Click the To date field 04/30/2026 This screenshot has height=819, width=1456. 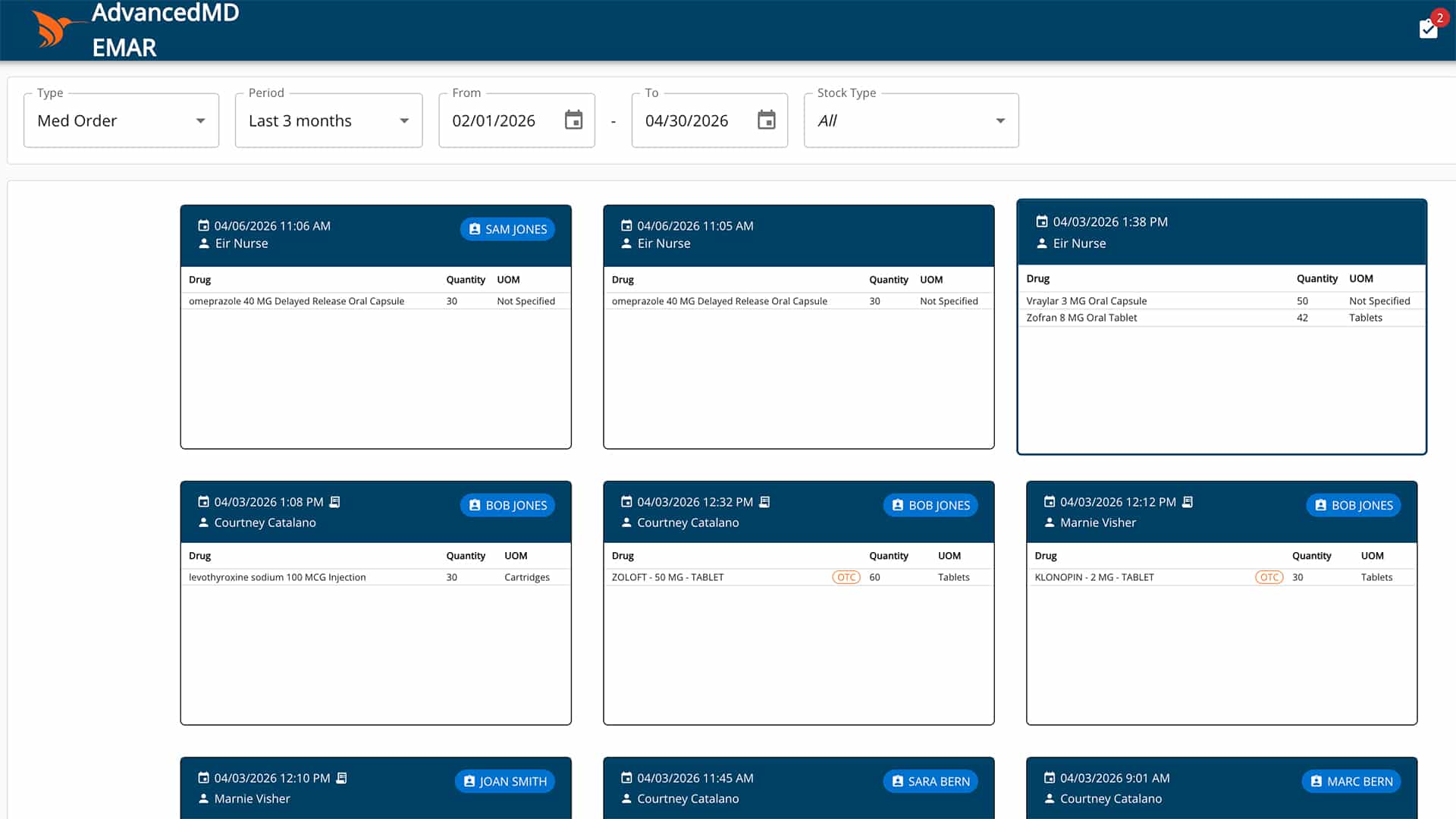[686, 121]
